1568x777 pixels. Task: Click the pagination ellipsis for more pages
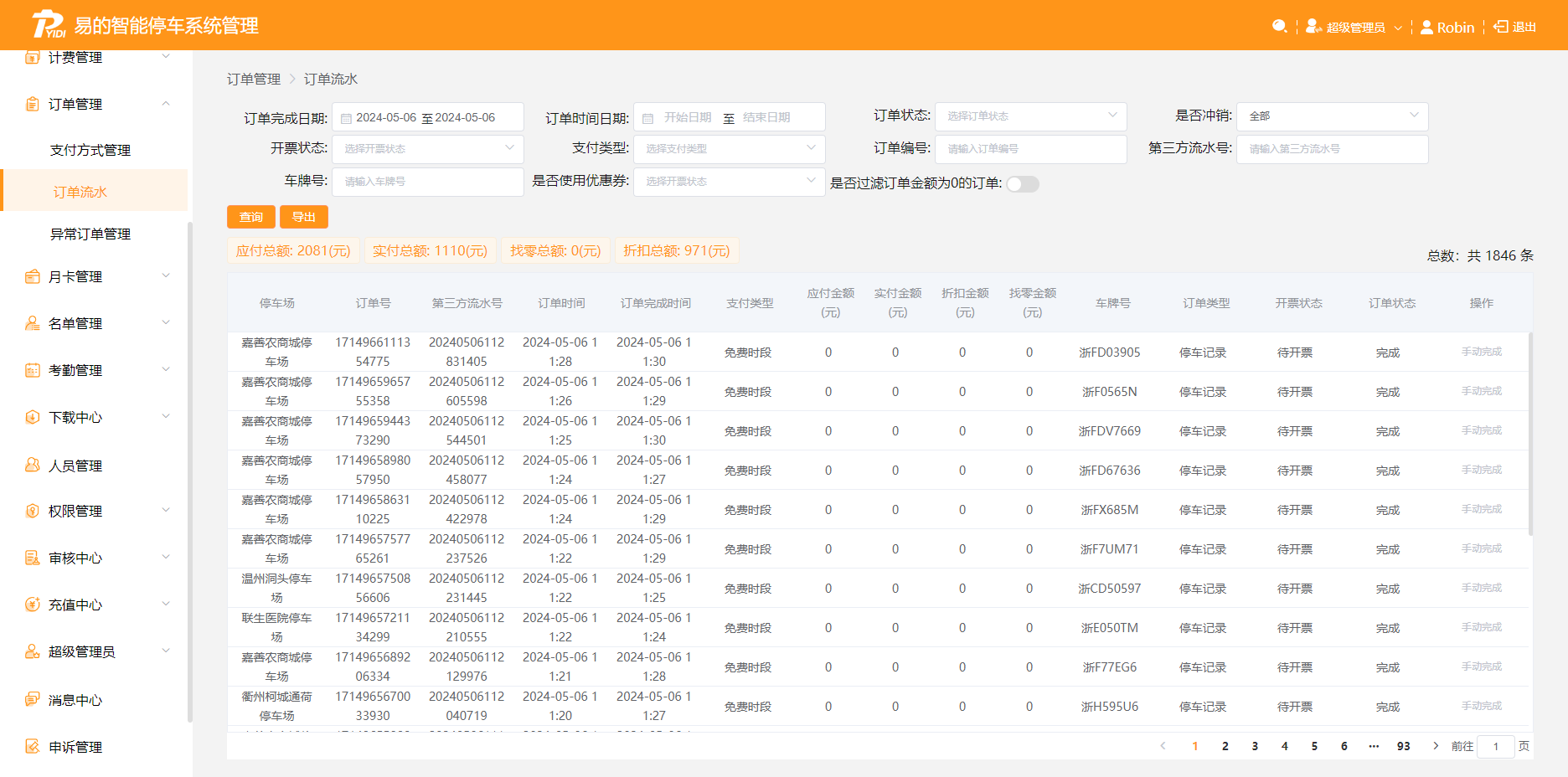(x=1374, y=746)
